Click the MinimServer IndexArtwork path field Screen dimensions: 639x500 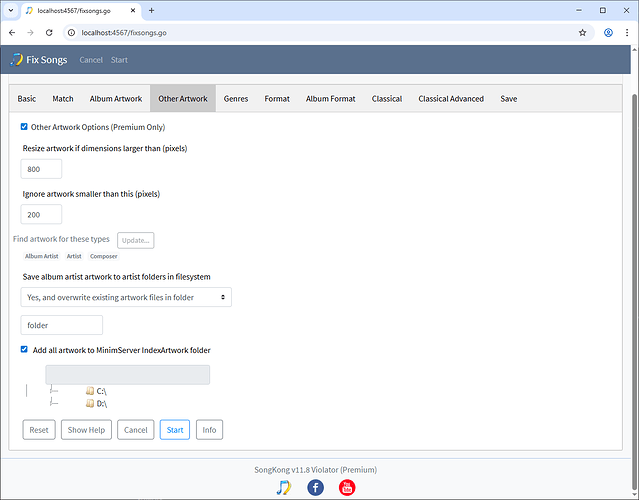128,374
